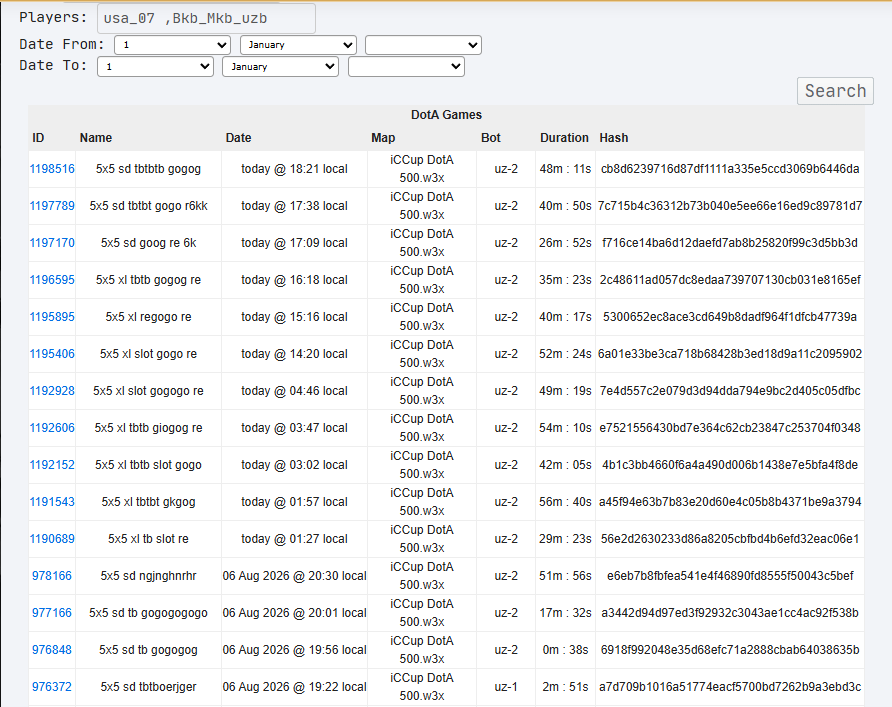Screen dimensions: 892x707
Task: Expand the Date From year dropdown
Action: [x=423, y=45]
